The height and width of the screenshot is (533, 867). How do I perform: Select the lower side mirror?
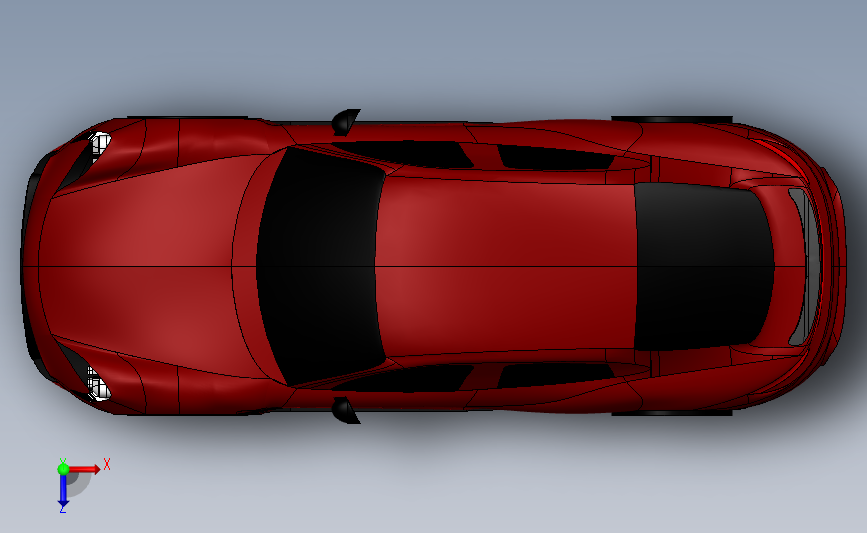(345, 410)
